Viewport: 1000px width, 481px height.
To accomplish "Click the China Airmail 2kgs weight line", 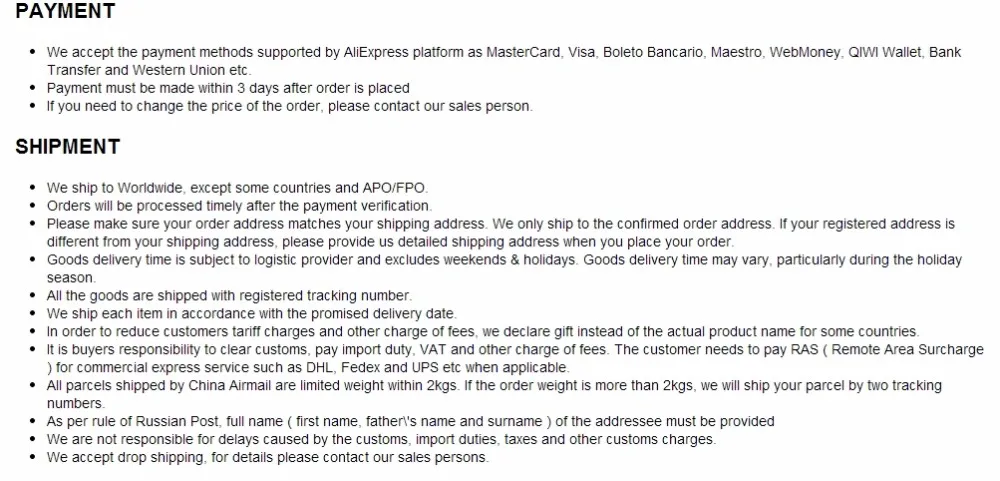I will pyautogui.click(x=494, y=394).
